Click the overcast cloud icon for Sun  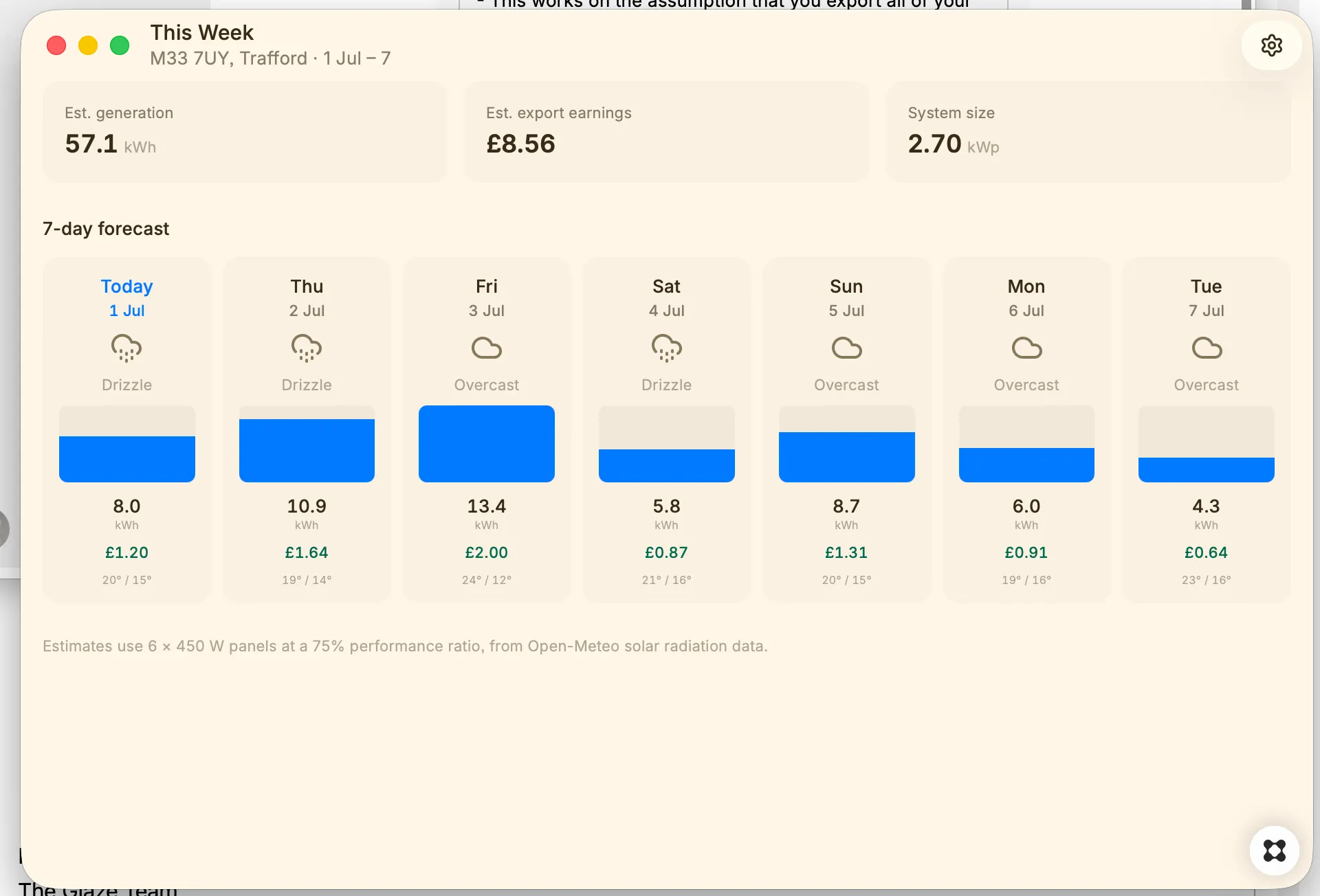tap(846, 348)
